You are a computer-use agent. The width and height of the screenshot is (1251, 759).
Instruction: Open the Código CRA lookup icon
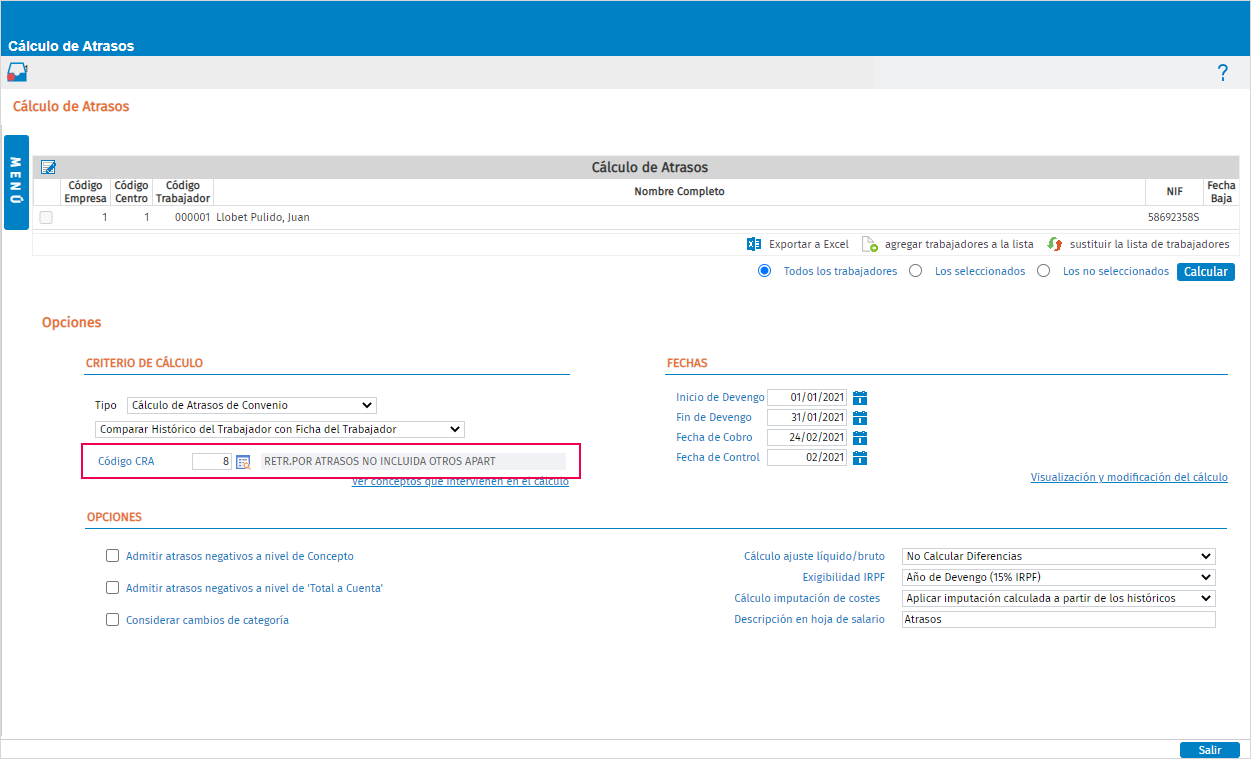click(243, 462)
